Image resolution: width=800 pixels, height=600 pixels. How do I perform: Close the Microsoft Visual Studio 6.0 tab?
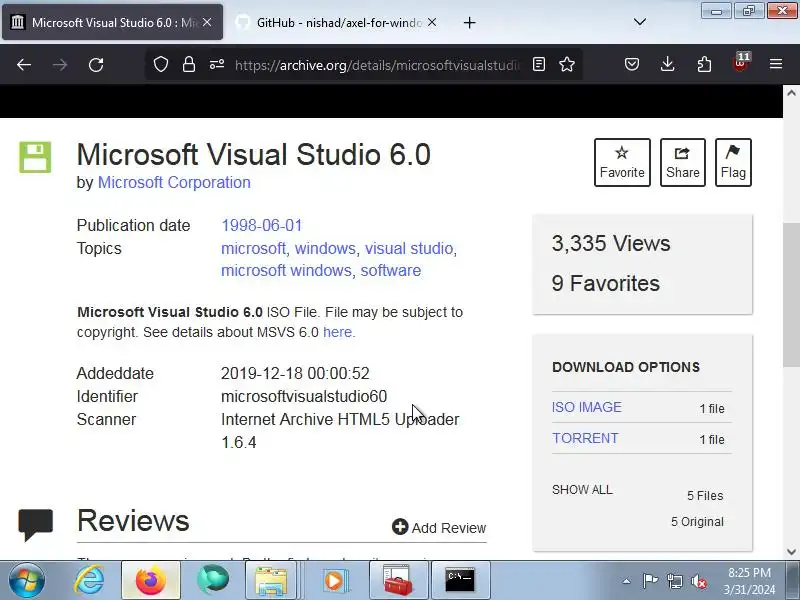(207, 22)
